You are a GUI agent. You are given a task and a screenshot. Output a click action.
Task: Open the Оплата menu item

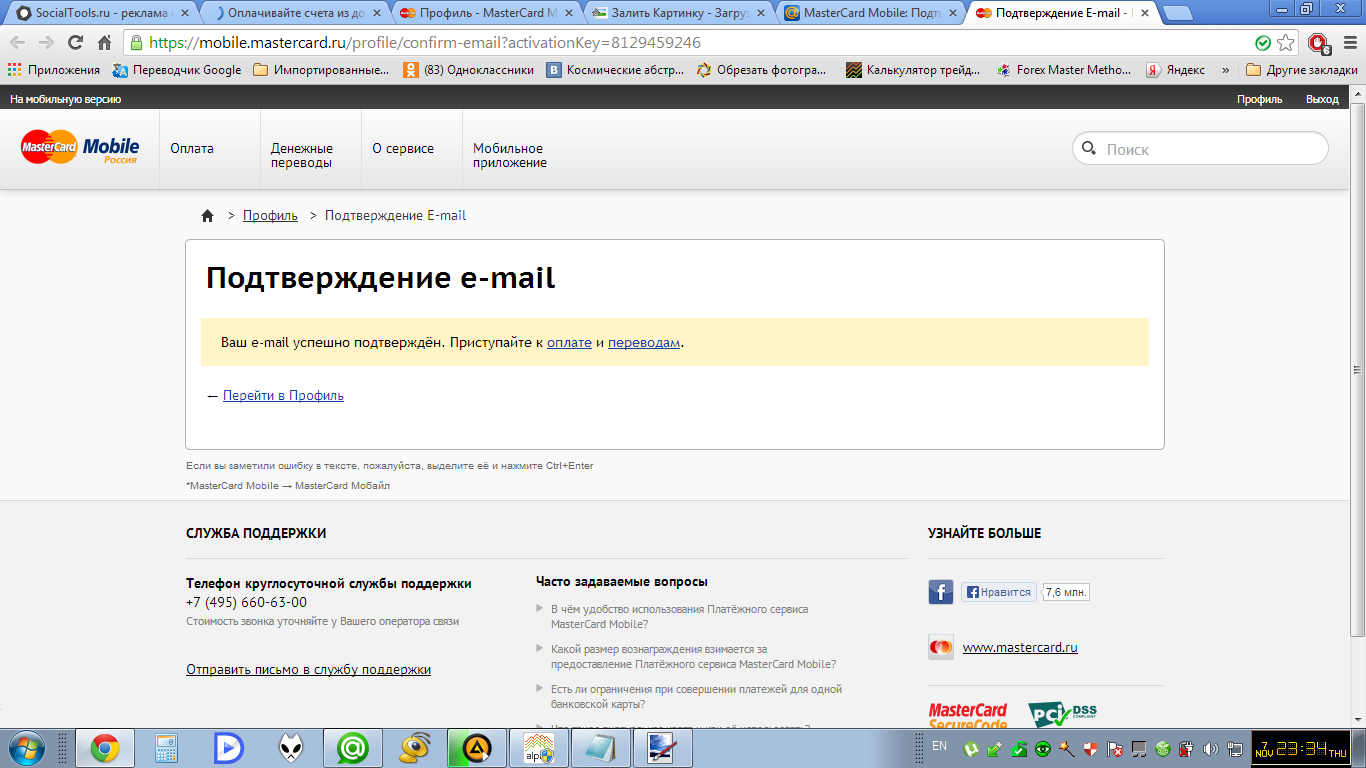[x=192, y=148]
